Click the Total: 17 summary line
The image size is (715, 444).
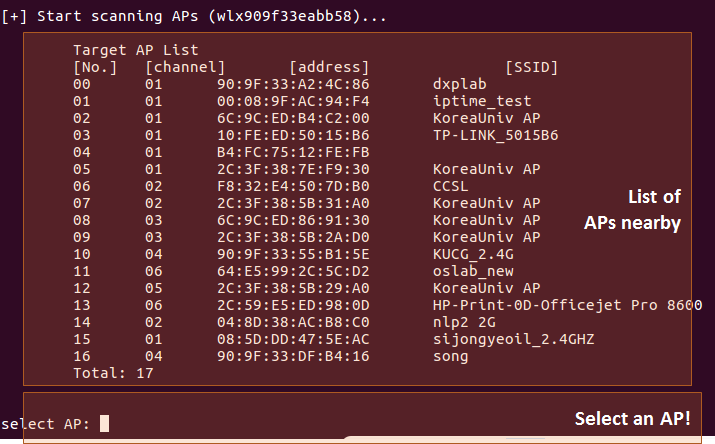coord(113,373)
